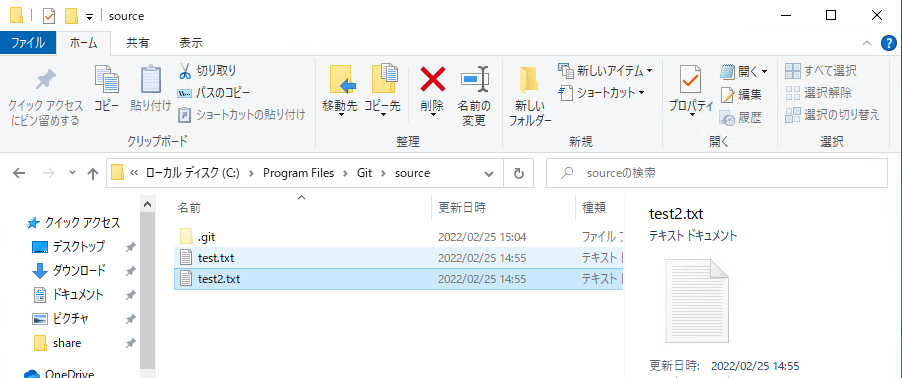Collapse the ribbon with the chevron

coord(867,44)
